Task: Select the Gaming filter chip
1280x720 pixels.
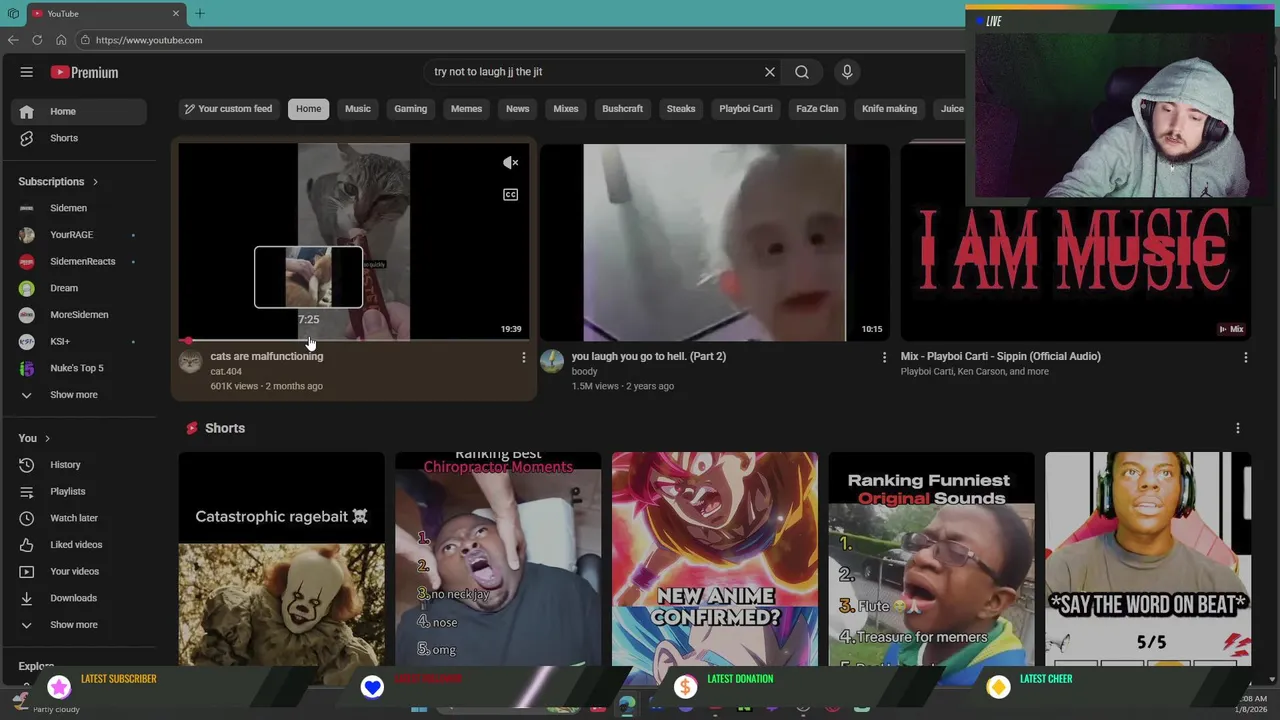Action: point(410,109)
